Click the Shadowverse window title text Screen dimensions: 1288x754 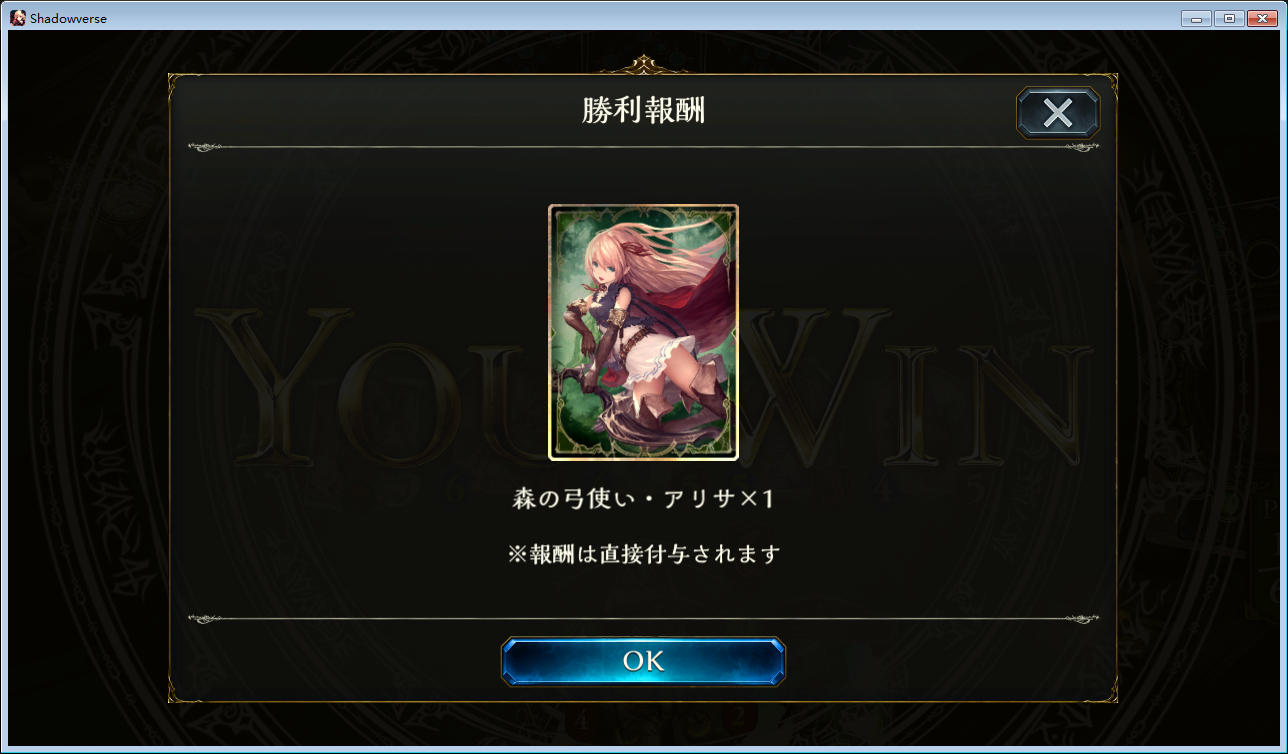pyautogui.click(x=68, y=19)
